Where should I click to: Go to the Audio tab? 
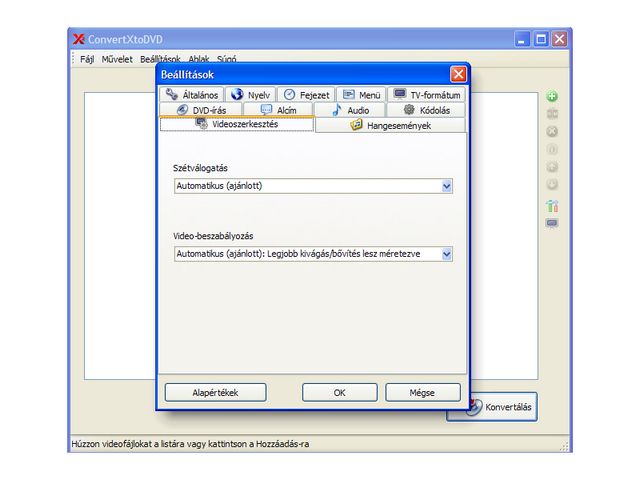tap(350, 110)
